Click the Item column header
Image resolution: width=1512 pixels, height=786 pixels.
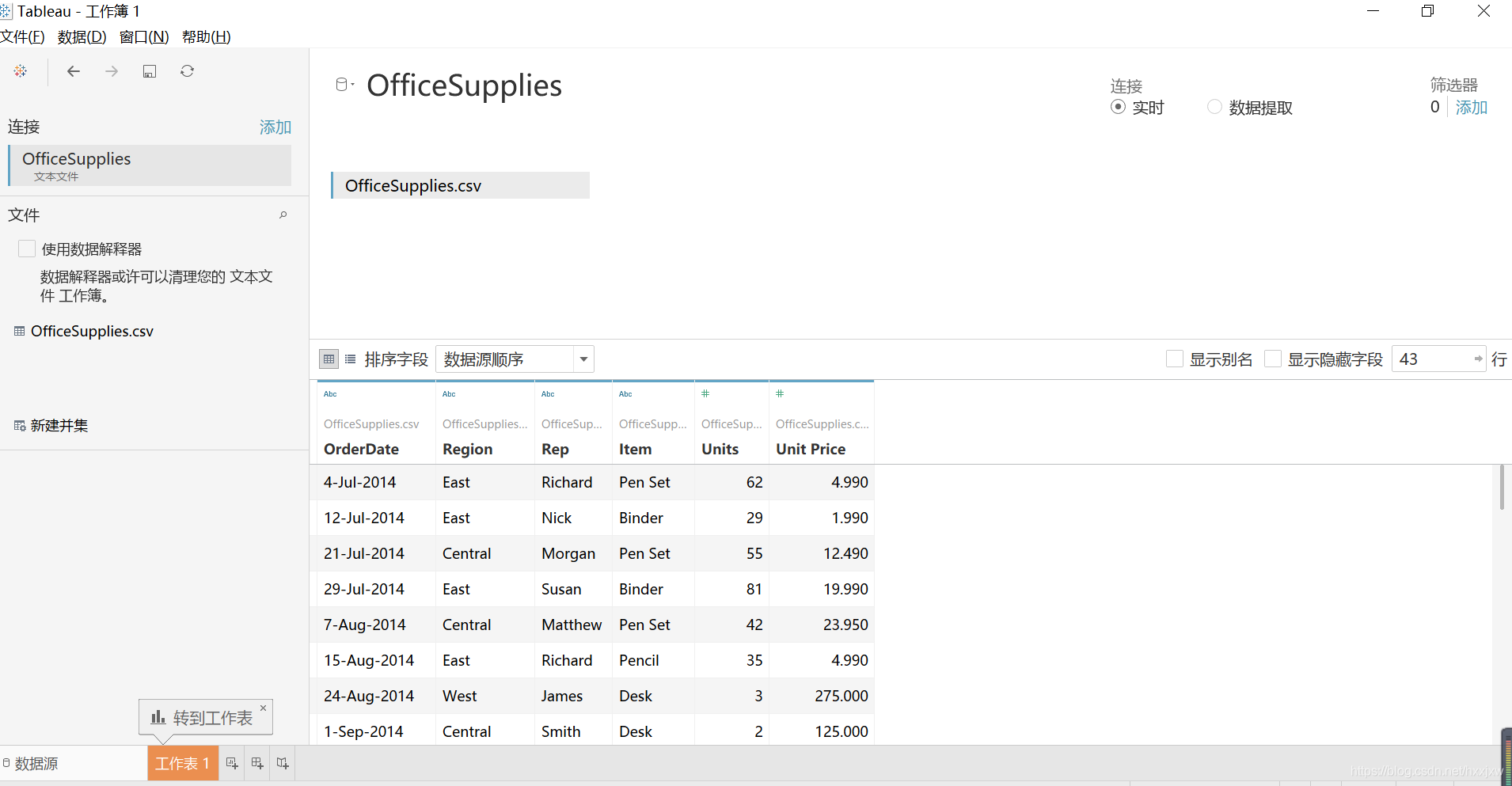coord(636,450)
